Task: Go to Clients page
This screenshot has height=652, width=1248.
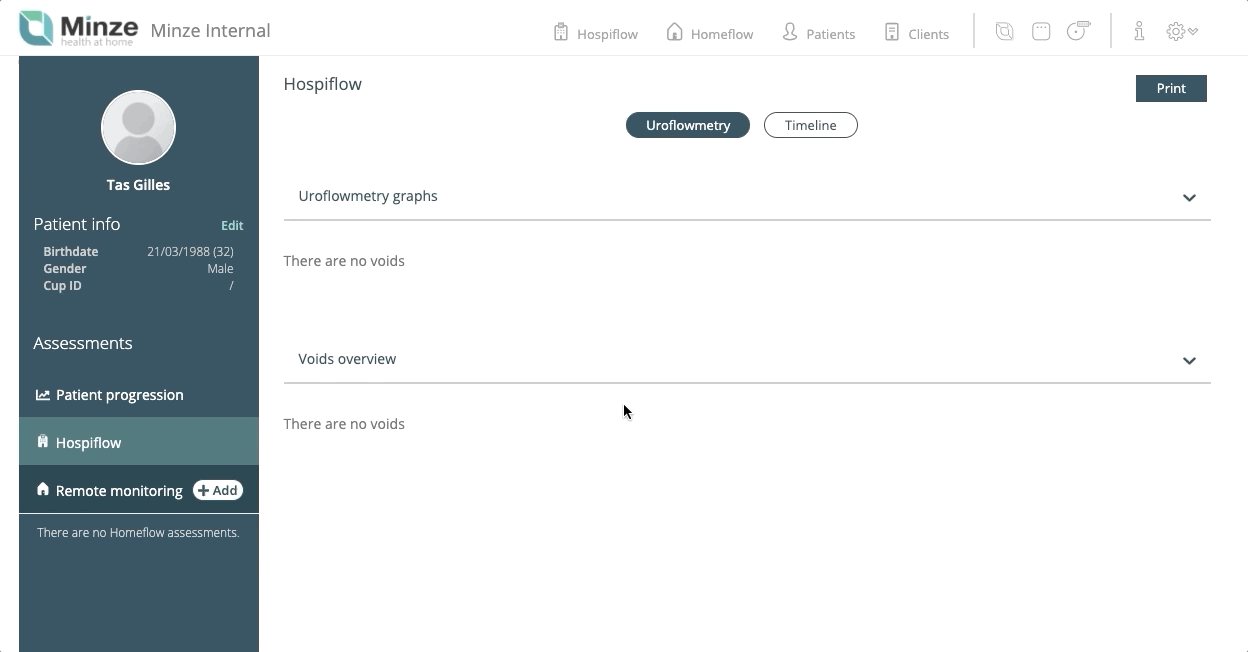Action: (916, 33)
